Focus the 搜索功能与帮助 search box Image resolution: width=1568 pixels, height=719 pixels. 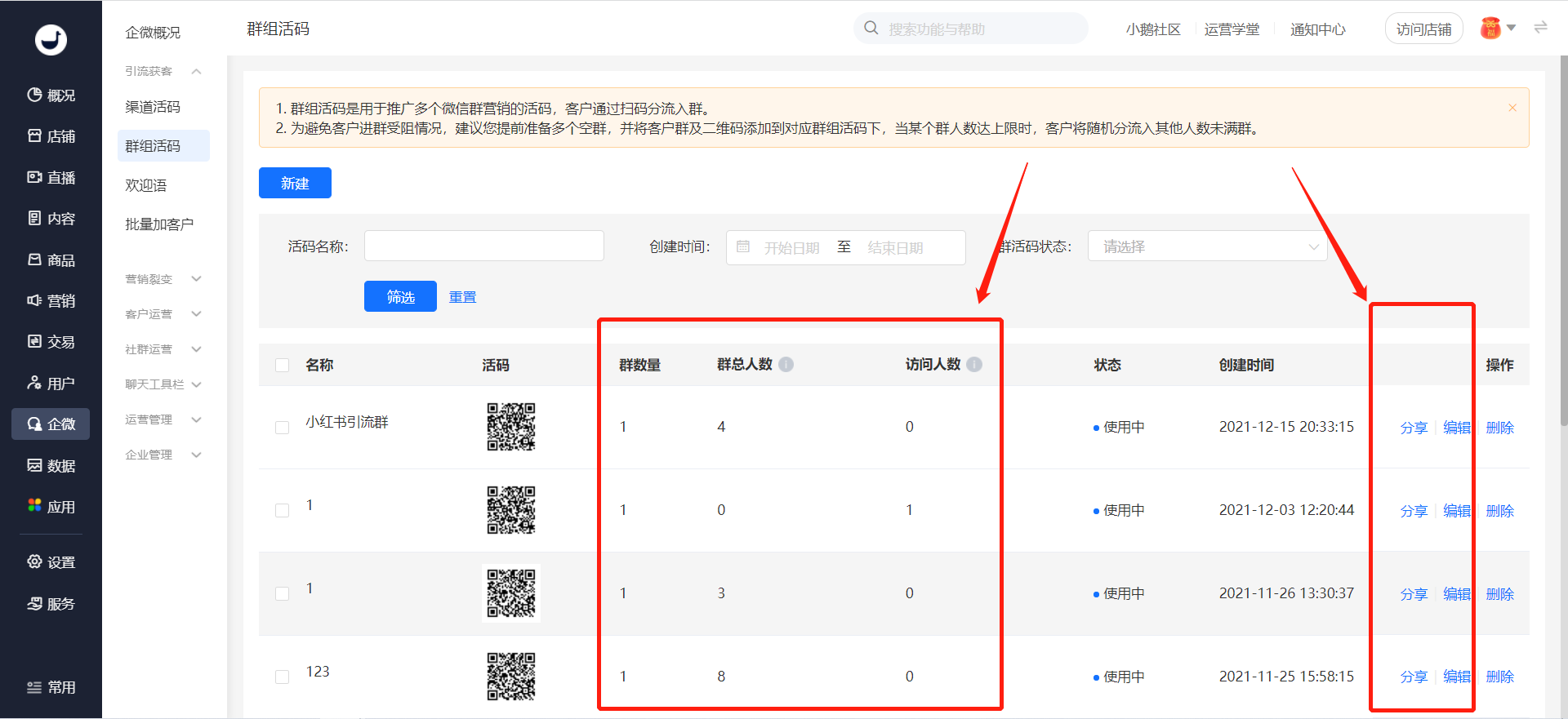coord(970,29)
